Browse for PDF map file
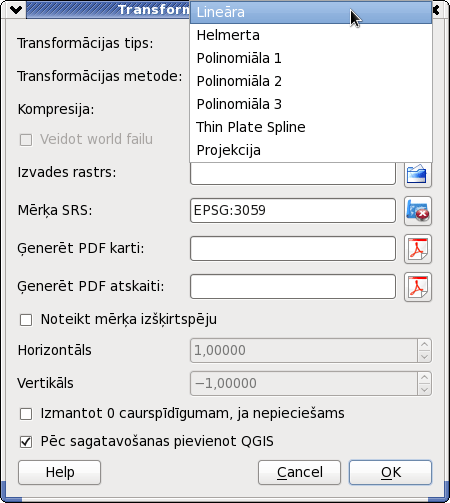This screenshot has height=503, width=450. click(x=418, y=249)
